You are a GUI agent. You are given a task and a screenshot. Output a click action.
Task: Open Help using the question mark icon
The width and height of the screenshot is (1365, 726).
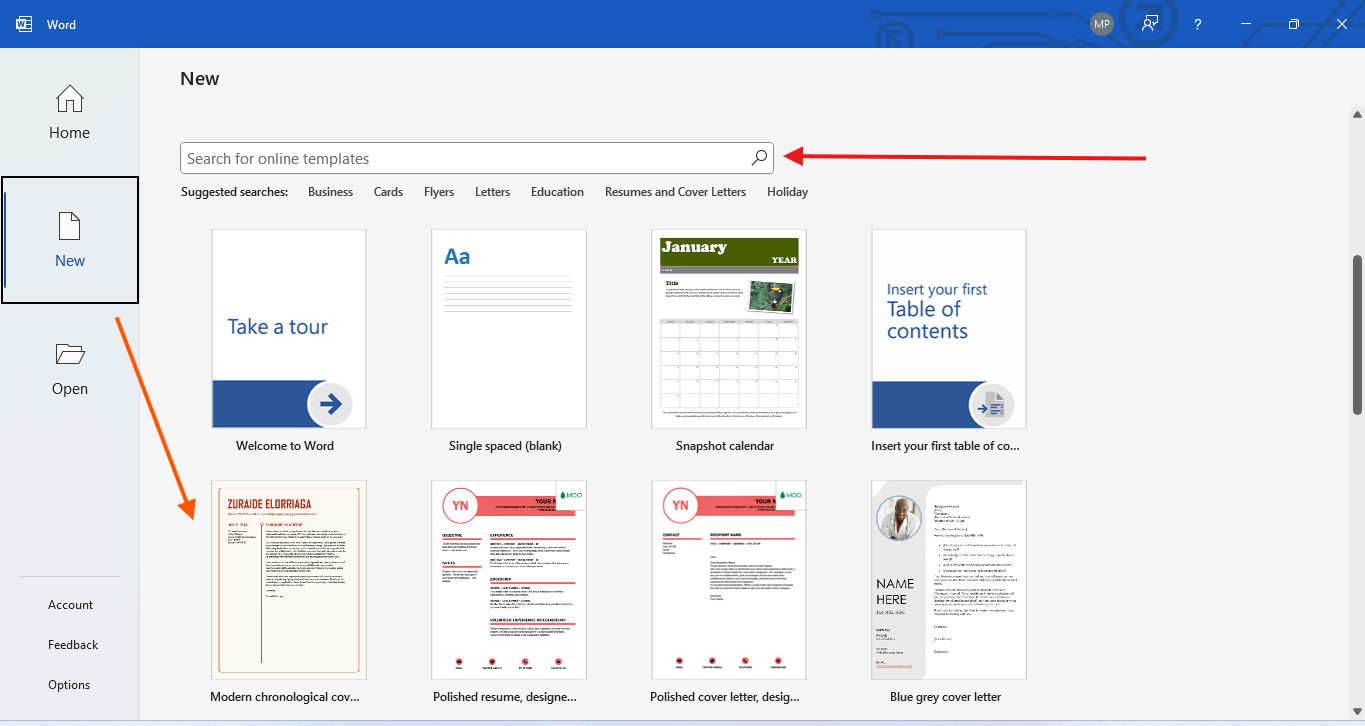point(1197,23)
